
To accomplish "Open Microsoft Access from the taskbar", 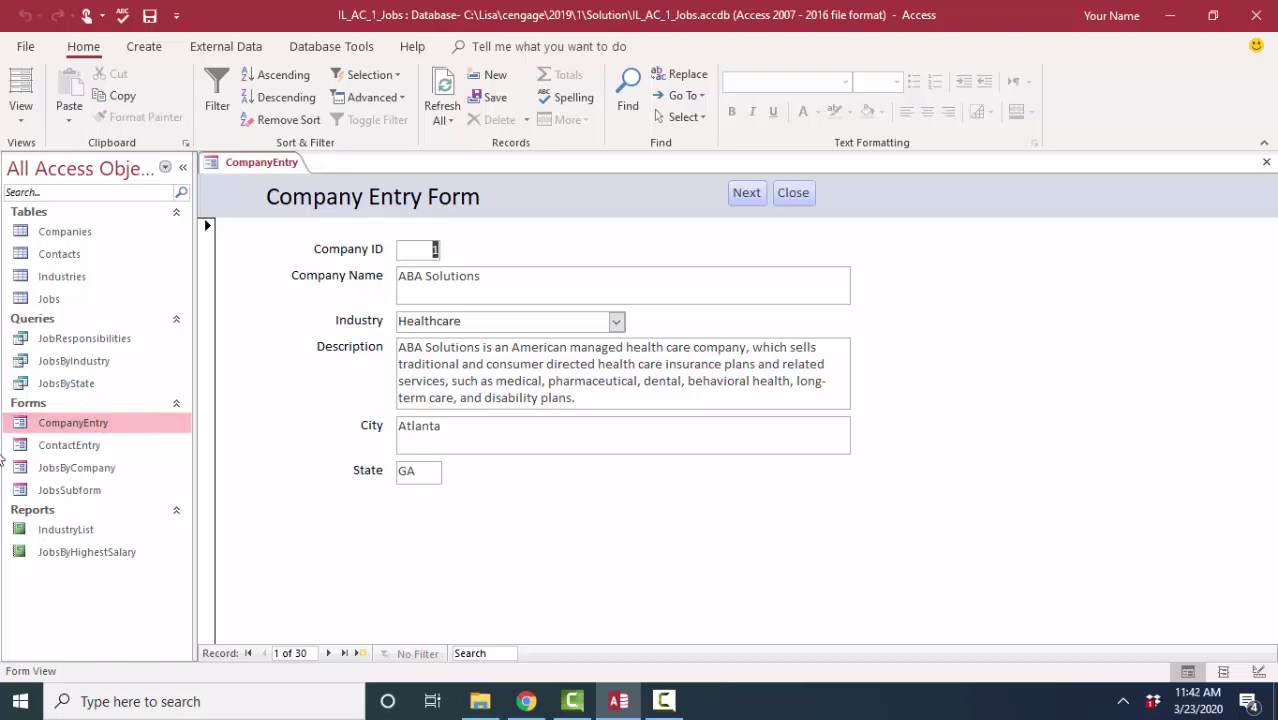I will 618,701.
